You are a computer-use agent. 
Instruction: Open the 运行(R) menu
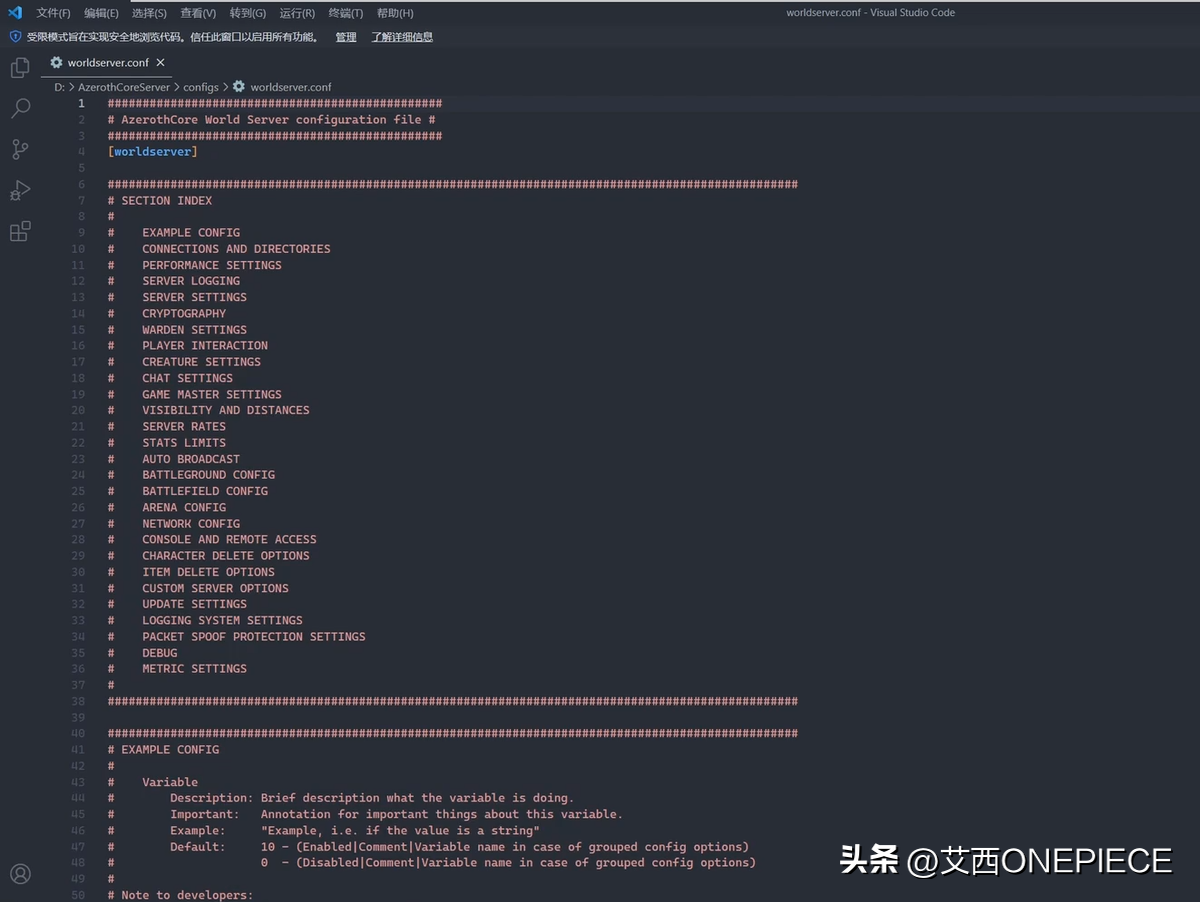297,13
